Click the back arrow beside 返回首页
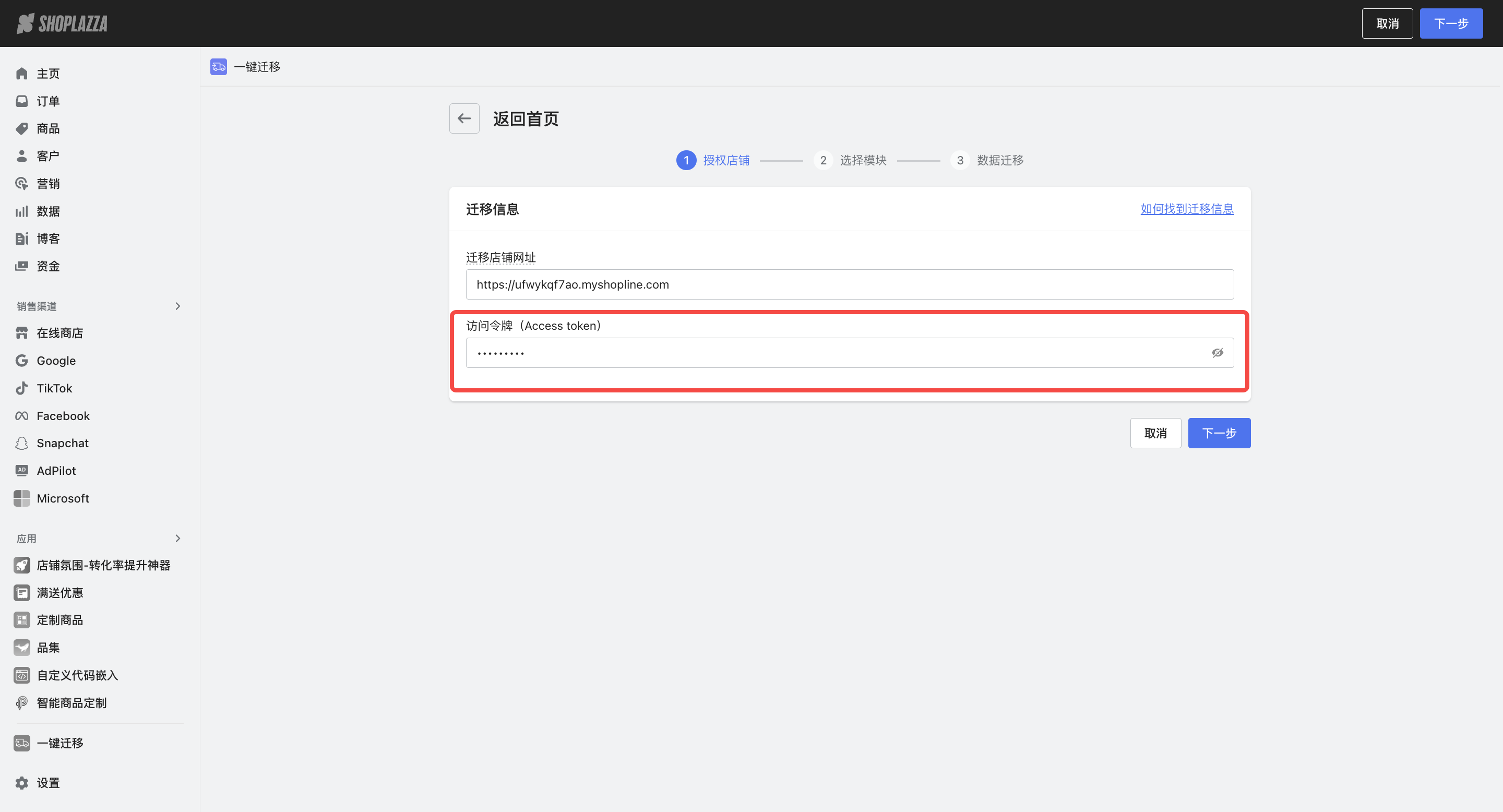The height and width of the screenshot is (812, 1503). click(464, 118)
